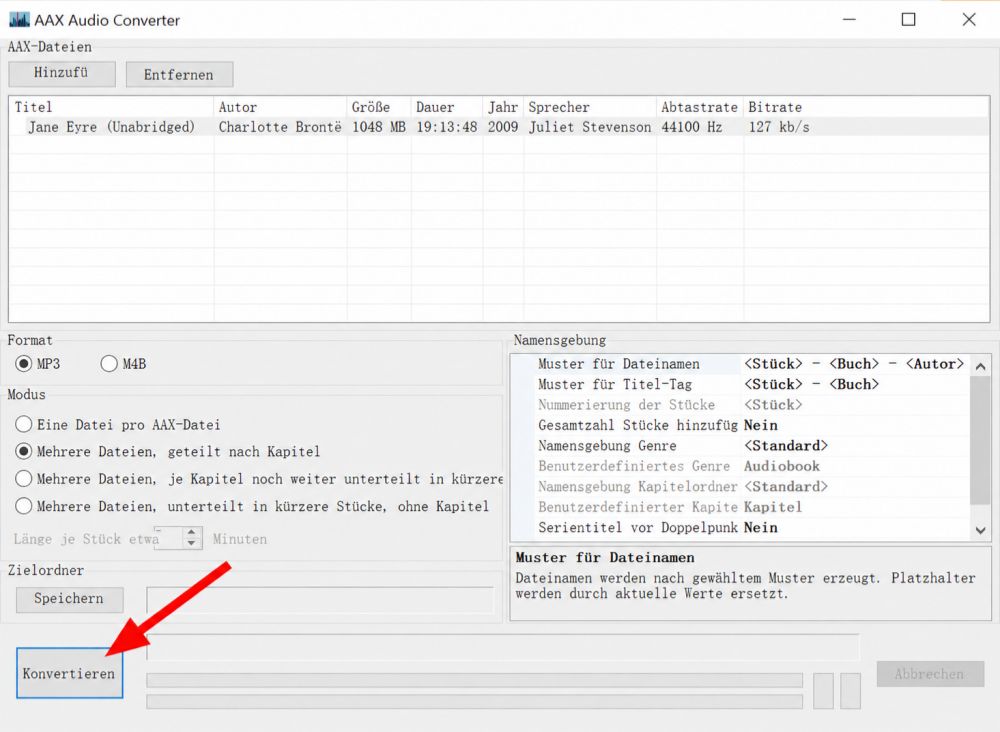The height and width of the screenshot is (732, 1000).
Task: Click the naming panel scroll-down arrow
Action: tap(981, 530)
